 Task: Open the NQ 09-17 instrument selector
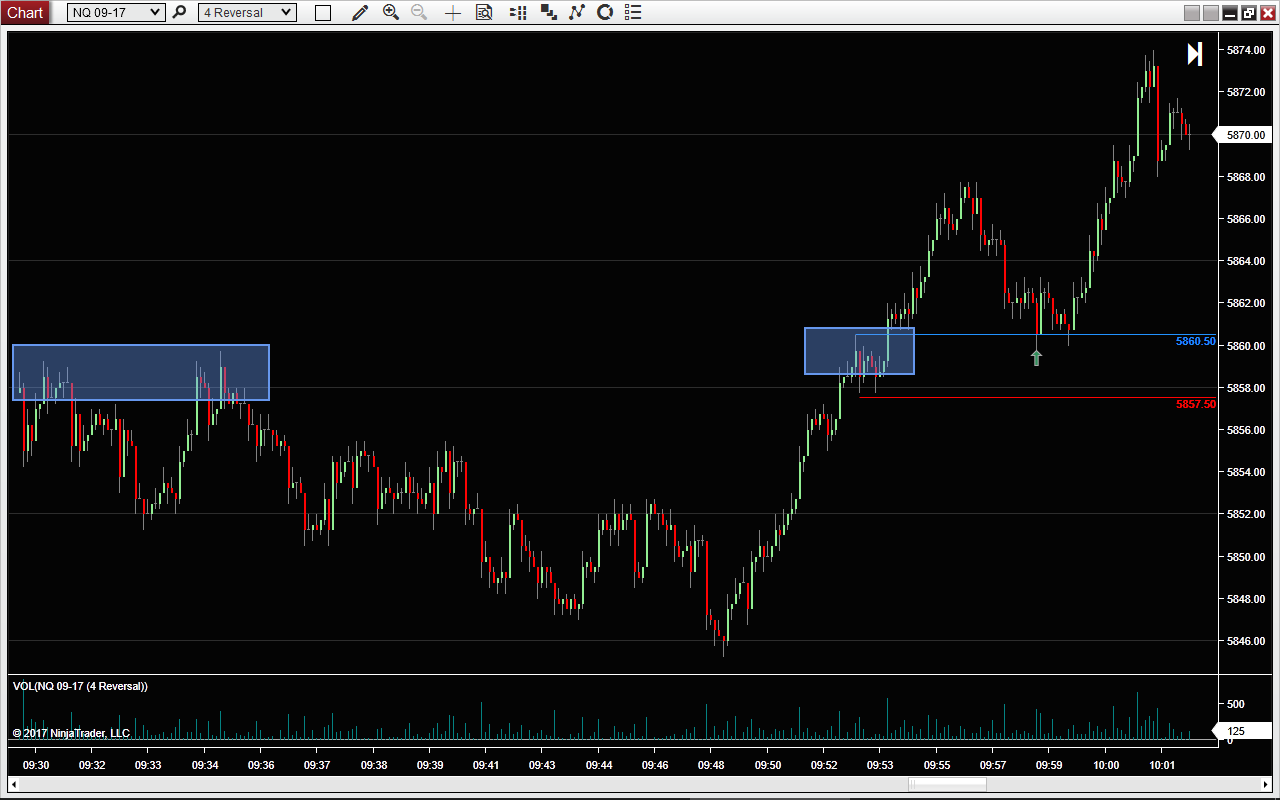(116, 12)
